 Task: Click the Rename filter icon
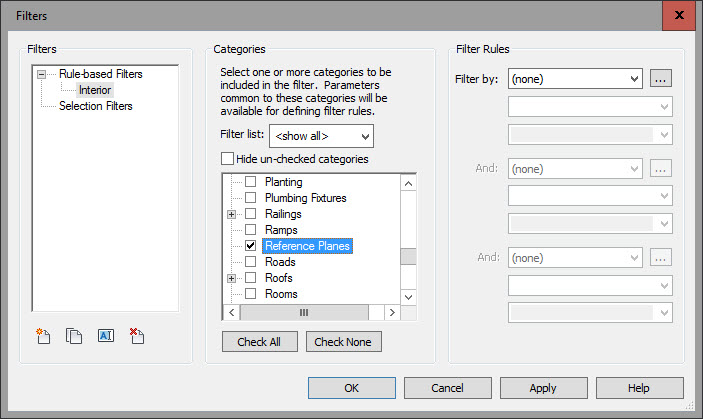tap(106, 336)
